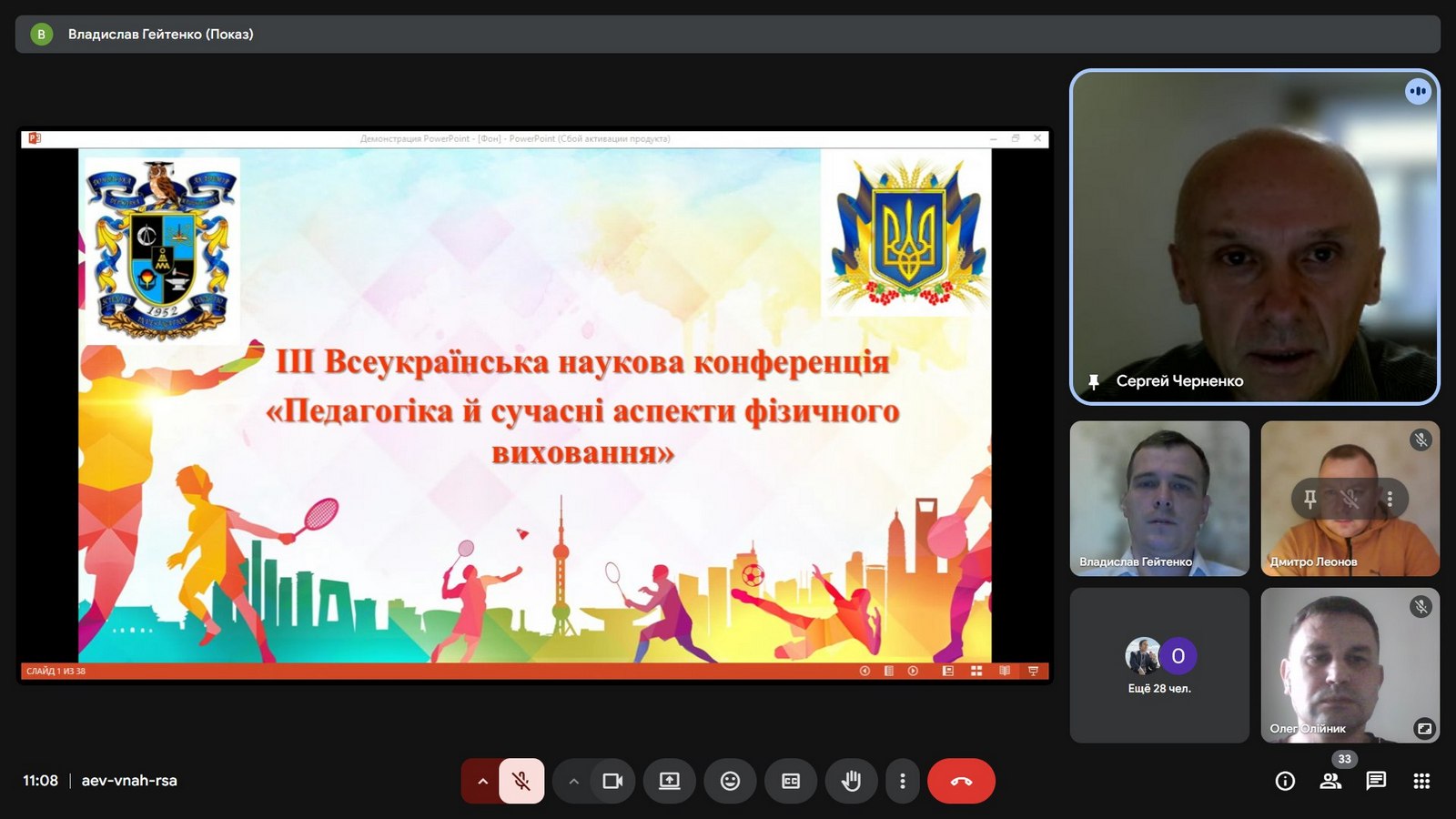Expand video settings arrow beside the camera

point(573,781)
